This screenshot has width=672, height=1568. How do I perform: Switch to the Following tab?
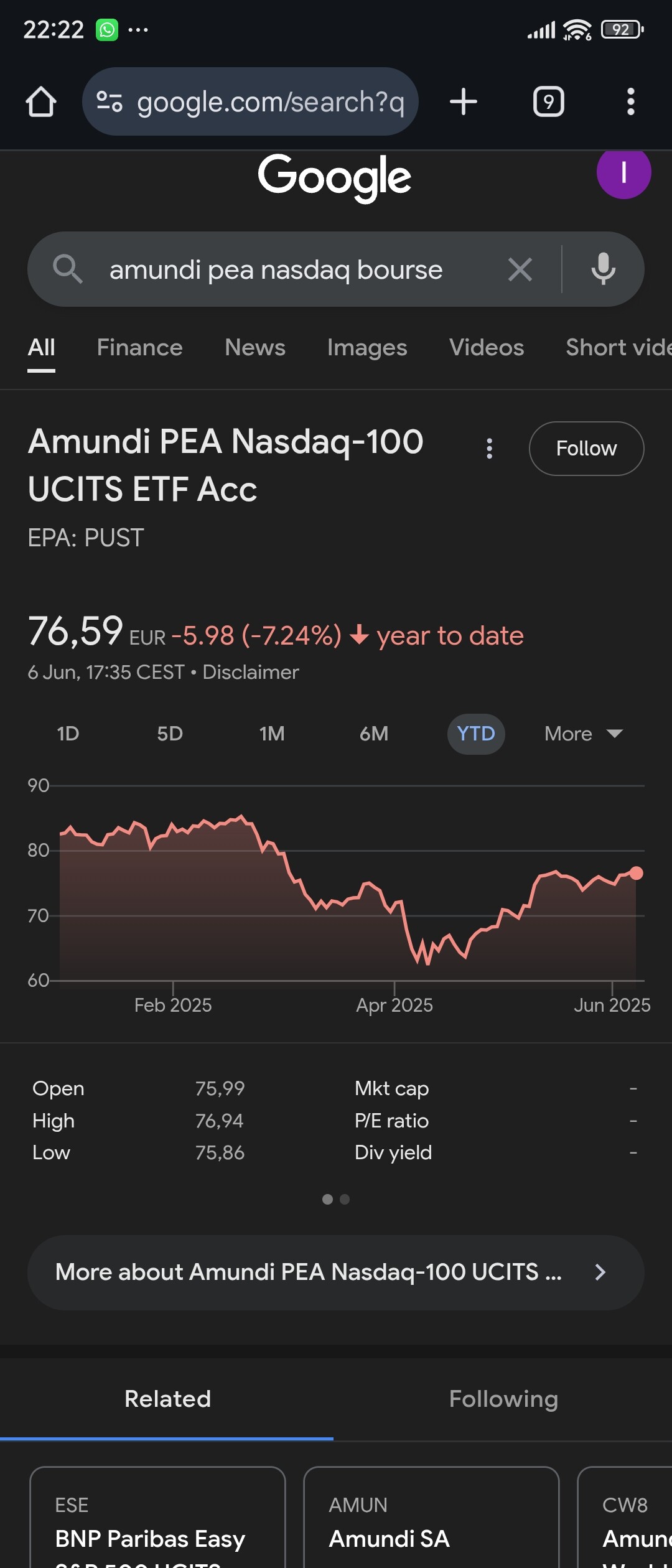tap(503, 1399)
